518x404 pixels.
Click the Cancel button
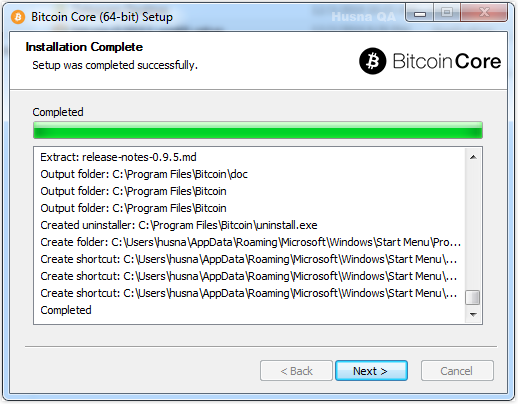point(457,371)
